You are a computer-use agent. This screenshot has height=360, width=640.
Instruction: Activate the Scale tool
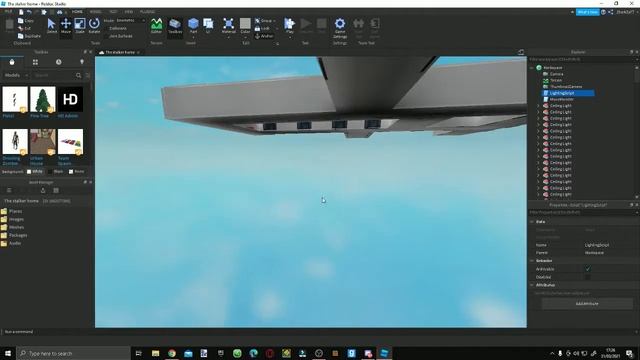80,26
